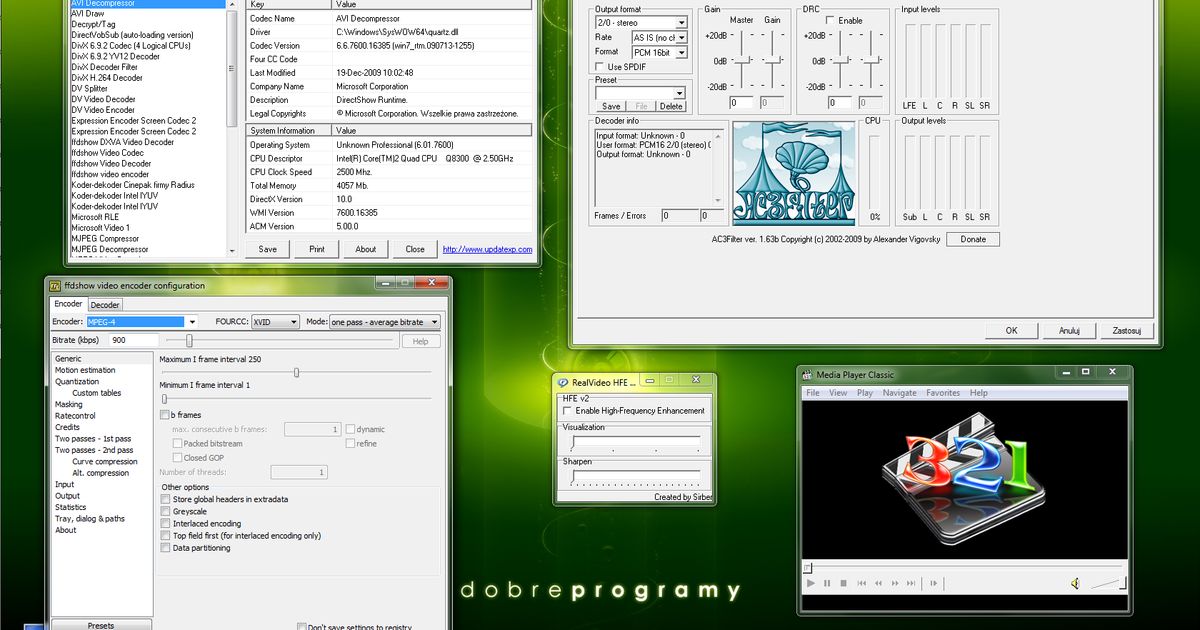Click the skip-to-end playback icon
Image resolution: width=1200 pixels, height=630 pixels.
(911, 583)
